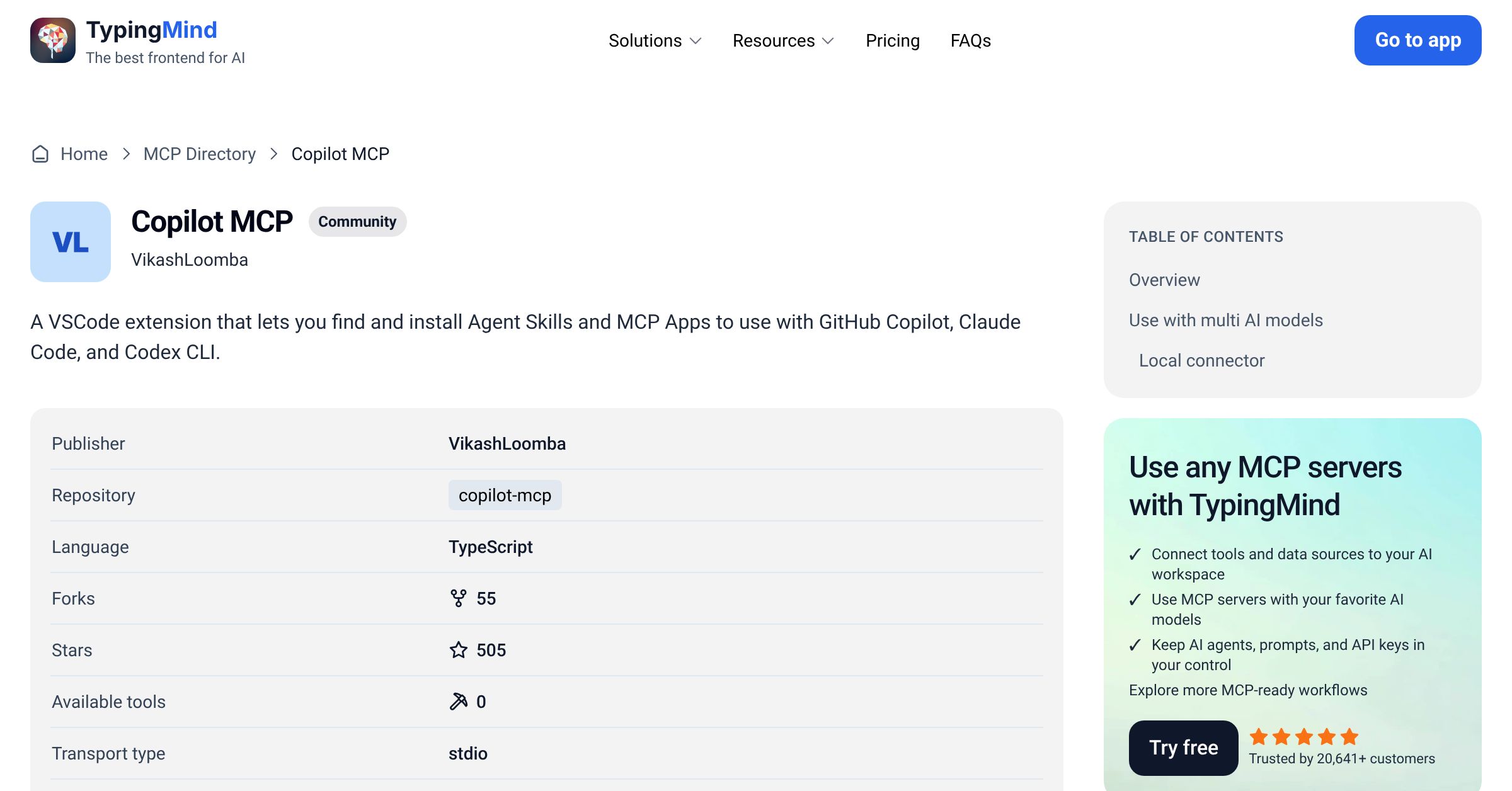Image resolution: width=1512 pixels, height=791 pixels.
Task: Click the star icon next to 505
Action: coord(459,650)
